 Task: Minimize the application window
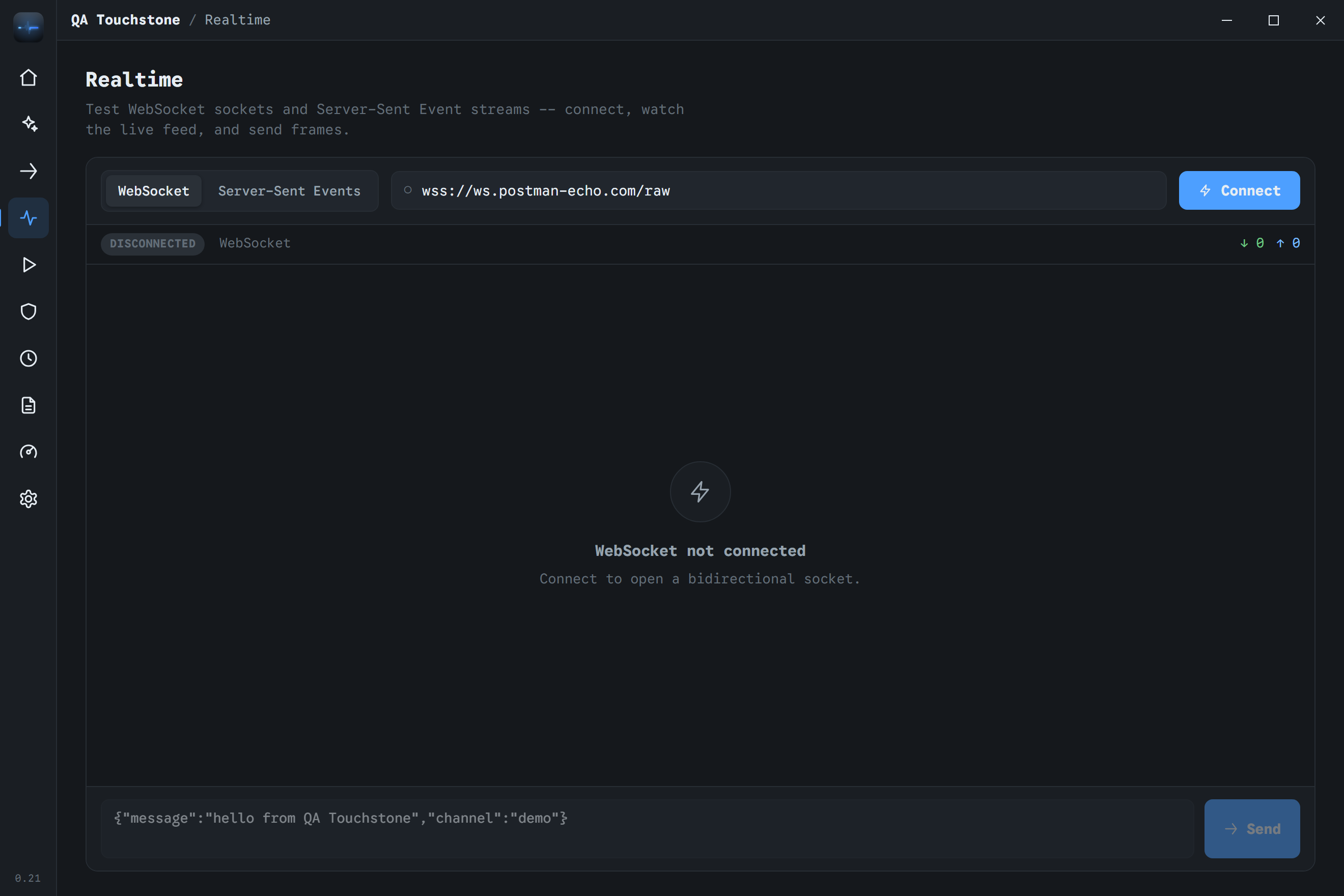pyautogui.click(x=1227, y=20)
